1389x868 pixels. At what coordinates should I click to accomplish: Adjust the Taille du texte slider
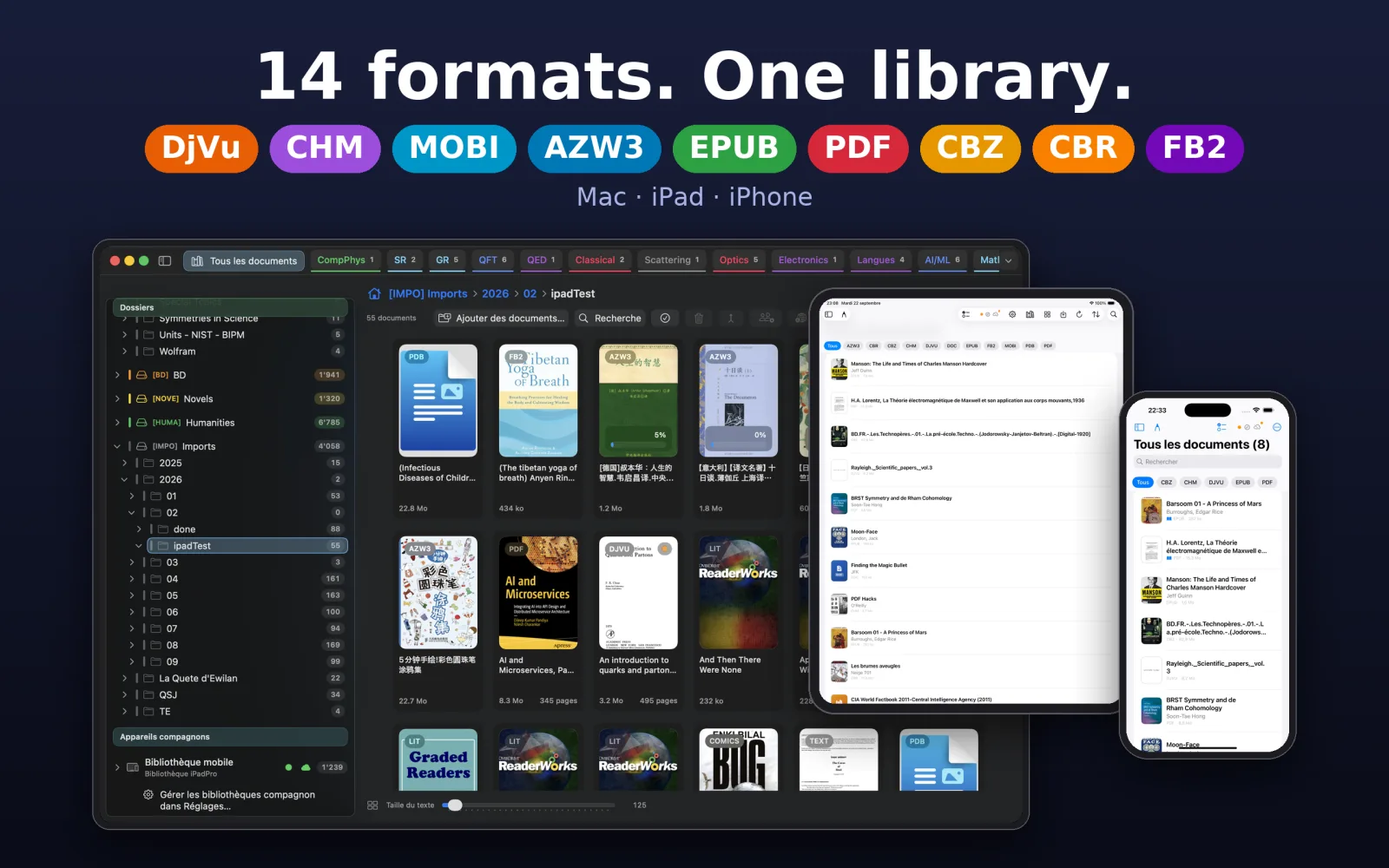pos(528,806)
